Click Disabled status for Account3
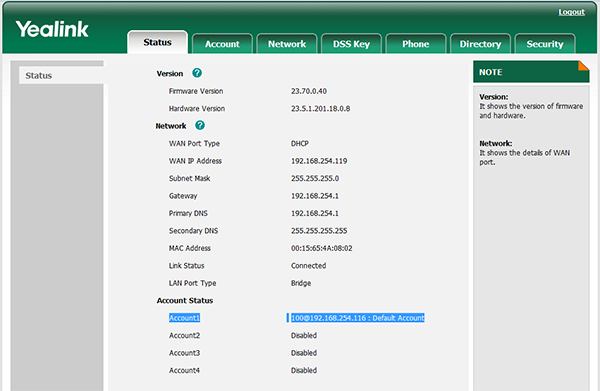This screenshot has width=600, height=391. (304, 353)
